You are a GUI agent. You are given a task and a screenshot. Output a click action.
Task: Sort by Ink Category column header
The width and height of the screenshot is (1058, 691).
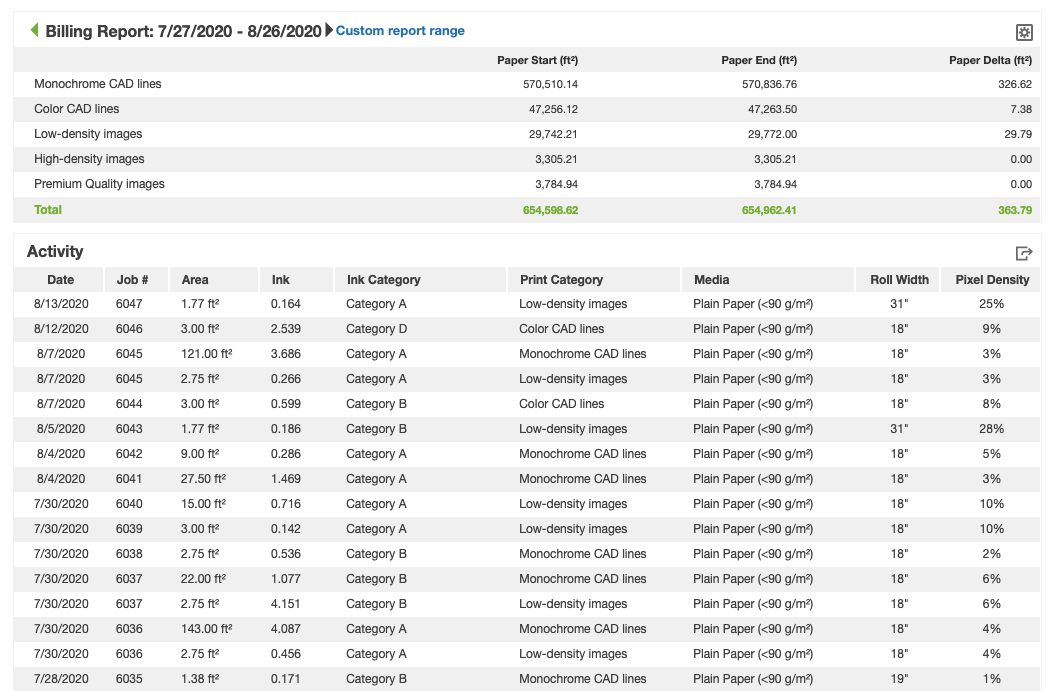(383, 280)
